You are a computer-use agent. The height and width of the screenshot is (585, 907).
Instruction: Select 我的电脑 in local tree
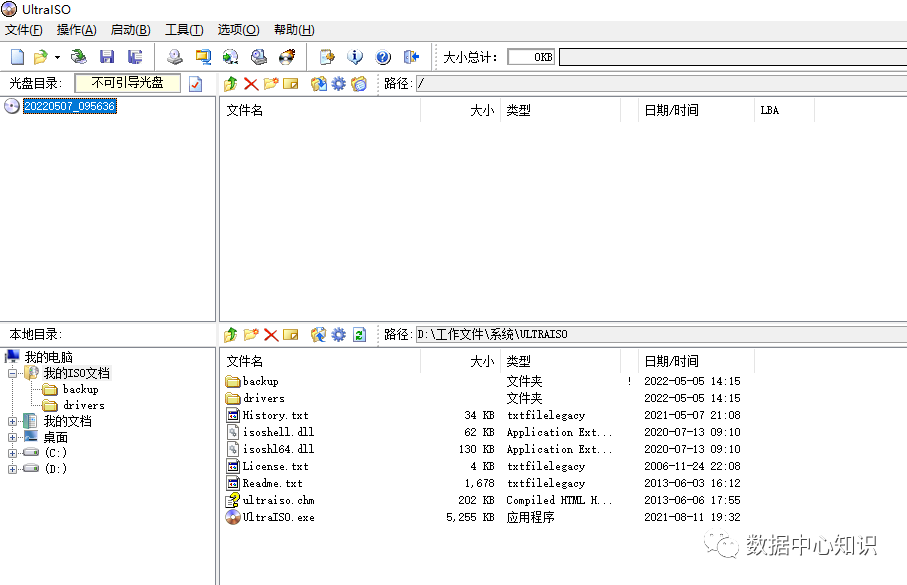(49, 357)
